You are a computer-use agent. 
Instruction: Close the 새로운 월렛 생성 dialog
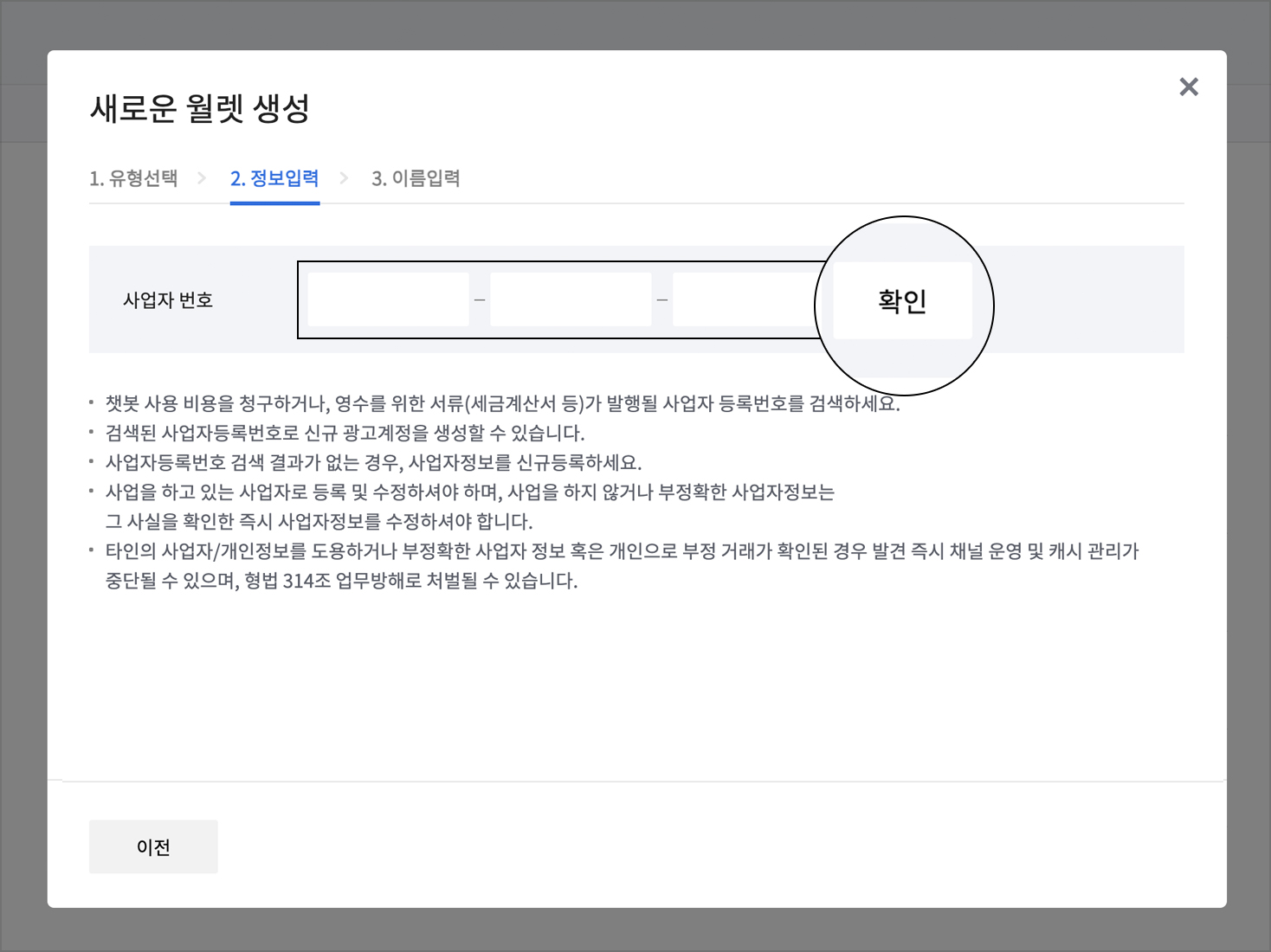[1188, 87]
